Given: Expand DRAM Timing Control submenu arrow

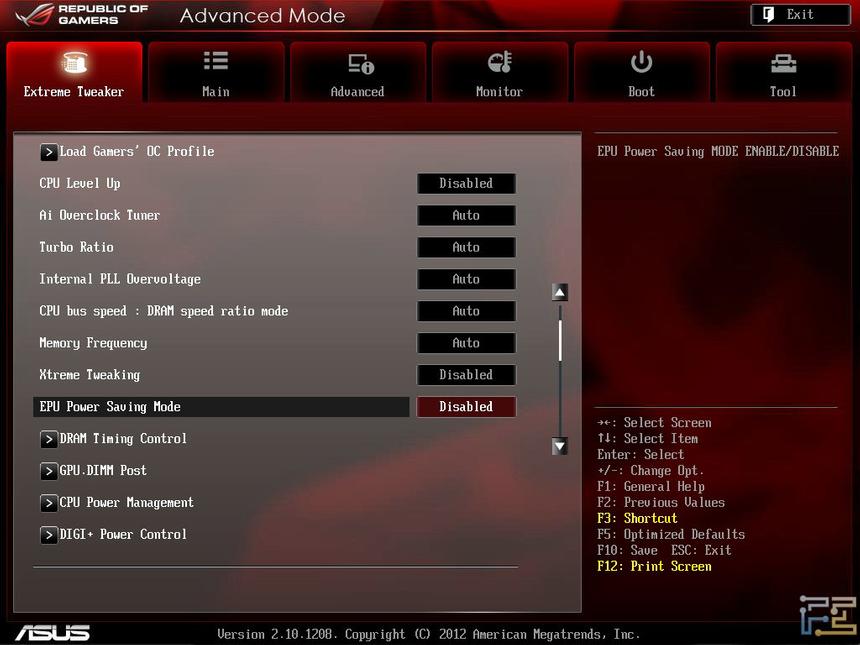Looking at the screenshot, I should pos(49,439).
